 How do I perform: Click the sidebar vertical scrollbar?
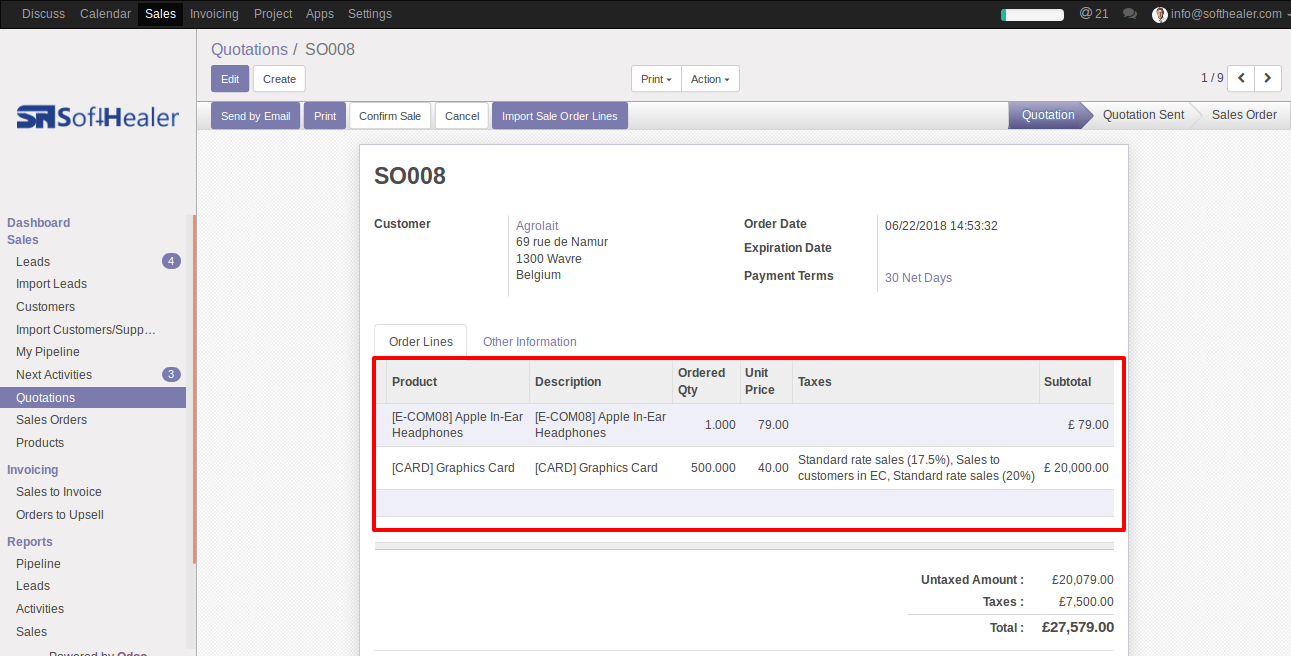[195, 390]
